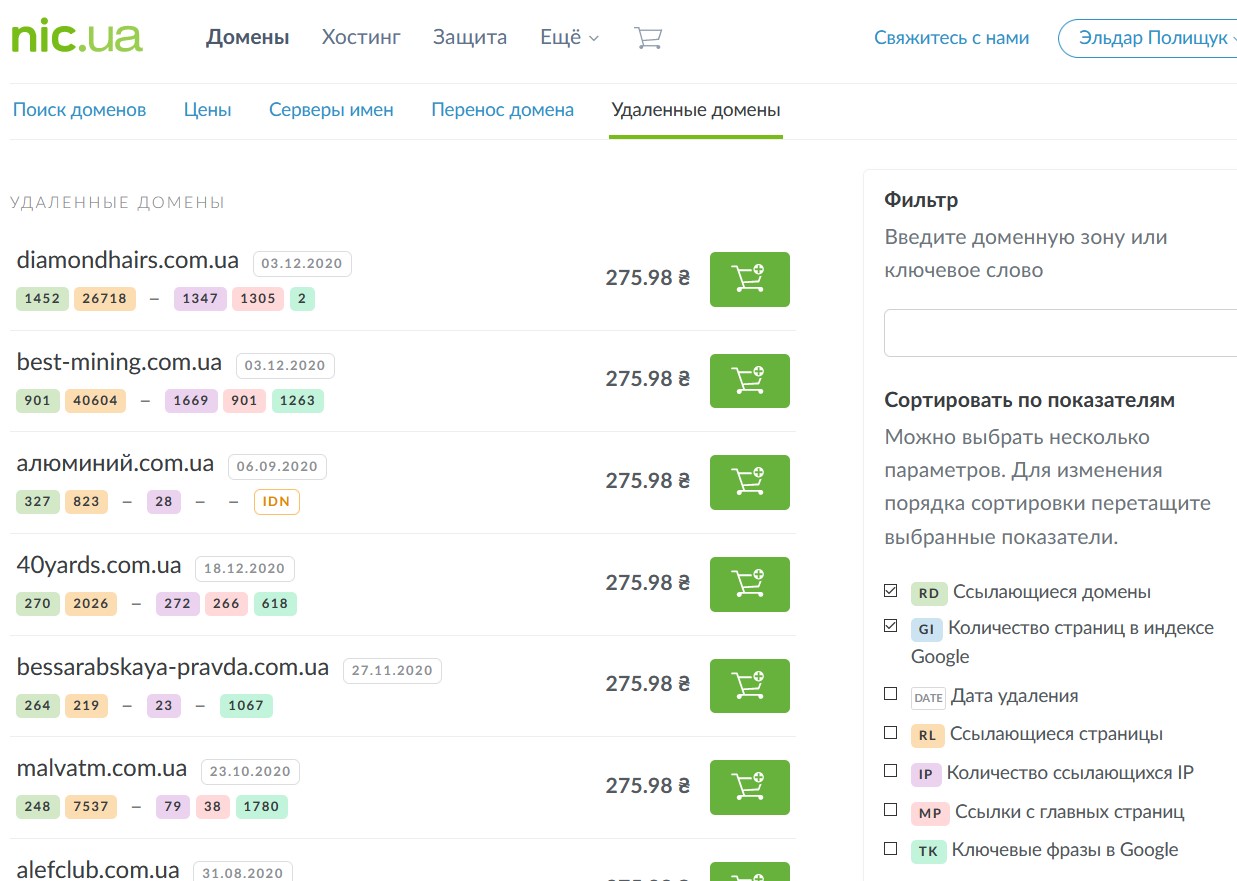Focus the filter keyword input field

click(1060, 333)
